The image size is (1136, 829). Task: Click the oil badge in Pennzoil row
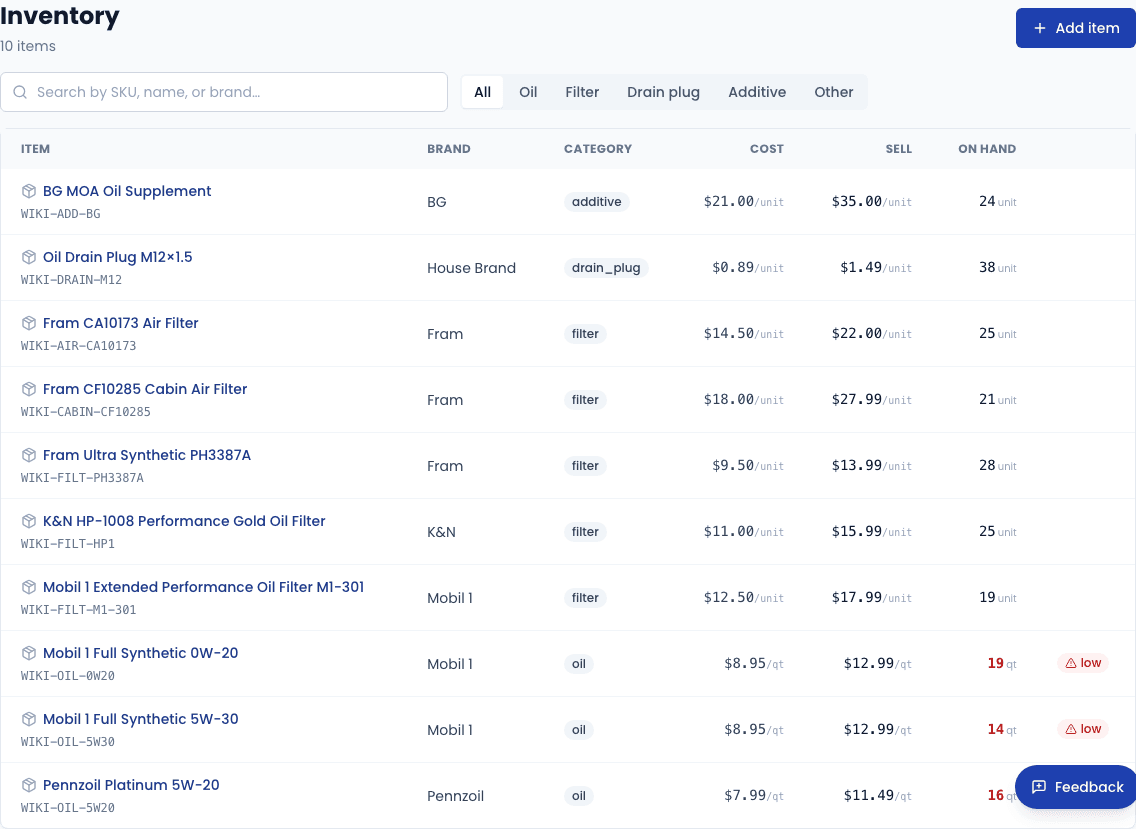[x=579, y=796]
